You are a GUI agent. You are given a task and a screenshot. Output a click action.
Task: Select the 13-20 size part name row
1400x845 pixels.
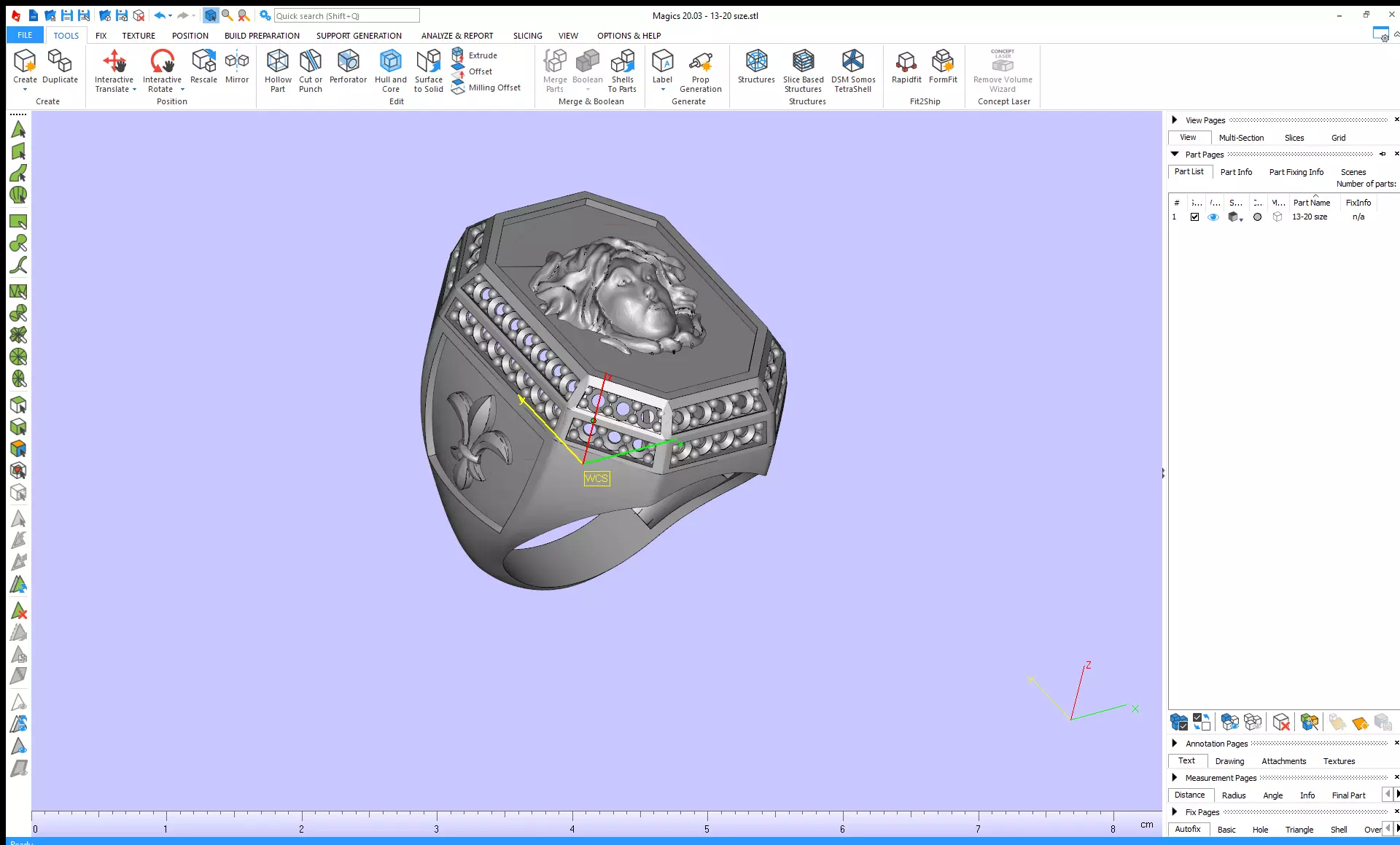[x=1310, y=217]
